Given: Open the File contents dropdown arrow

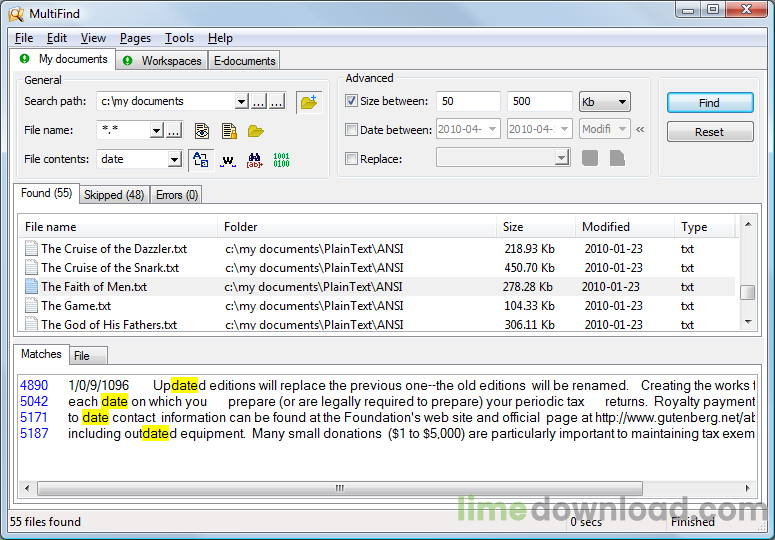Looking at the screenshot, I should click(174, 160).
